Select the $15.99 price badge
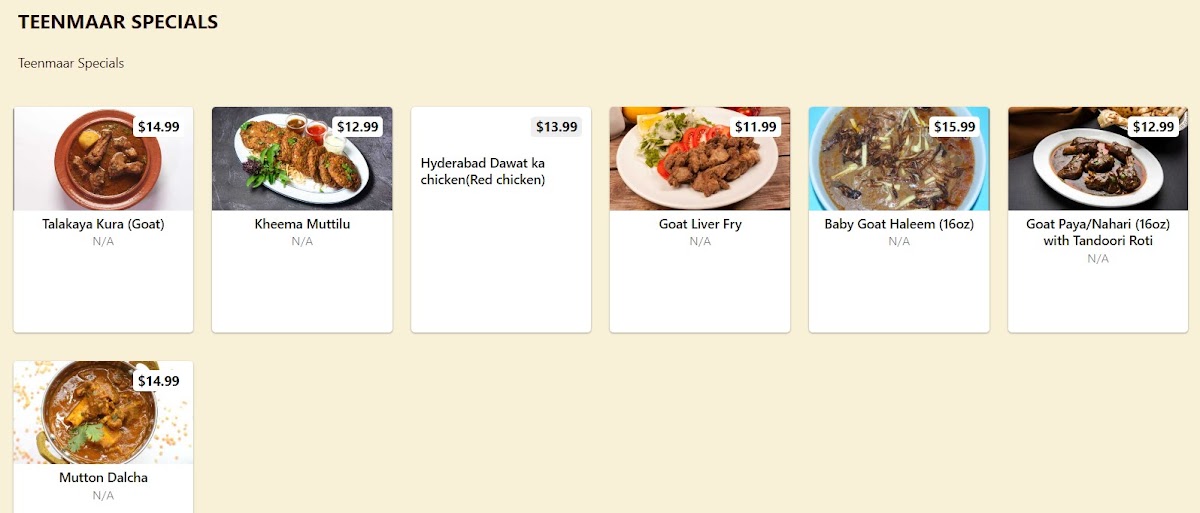This screenshot has height=513, width=1200. [x=954, y=127]
